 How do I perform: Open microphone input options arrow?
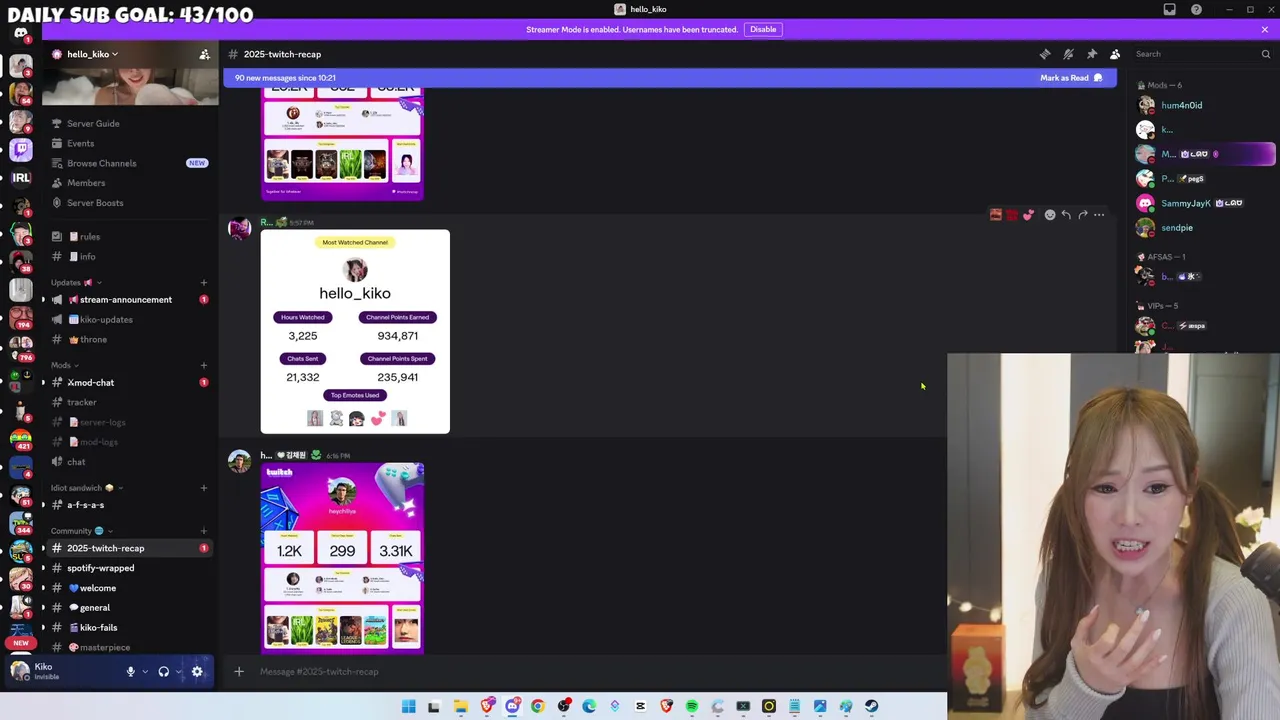pos(145,672)
